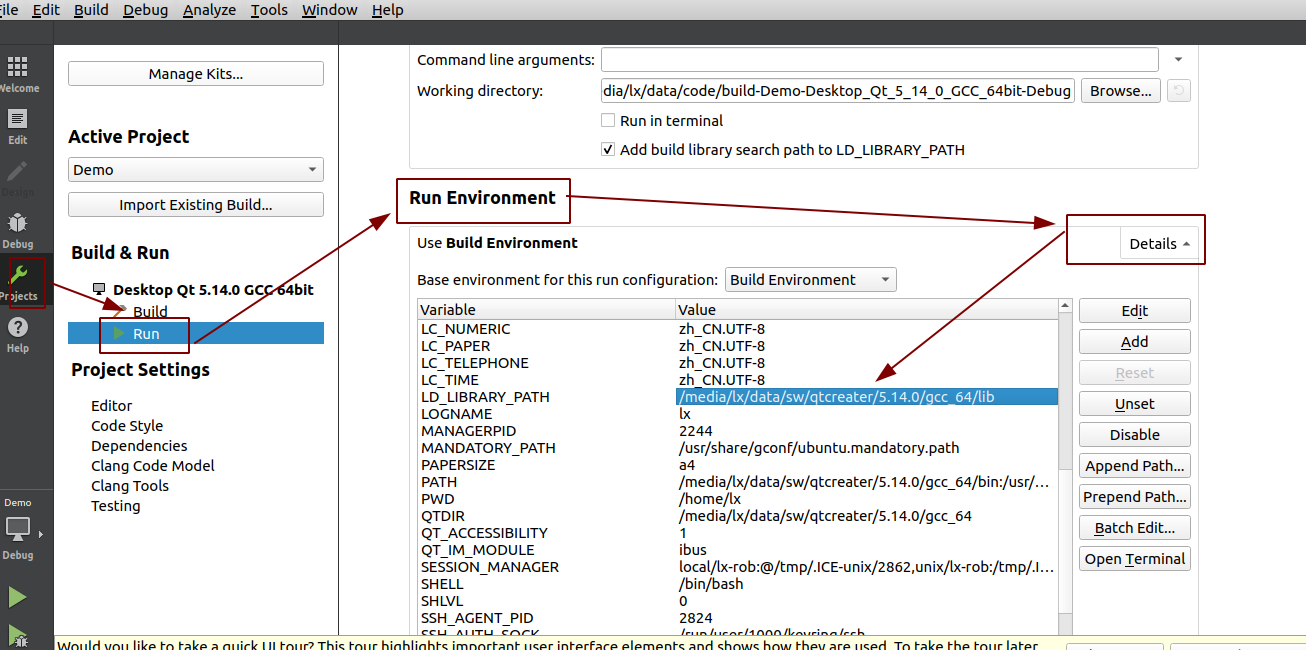Disable the selected environment variable
1306x650 pixels.
(1135, 435)
